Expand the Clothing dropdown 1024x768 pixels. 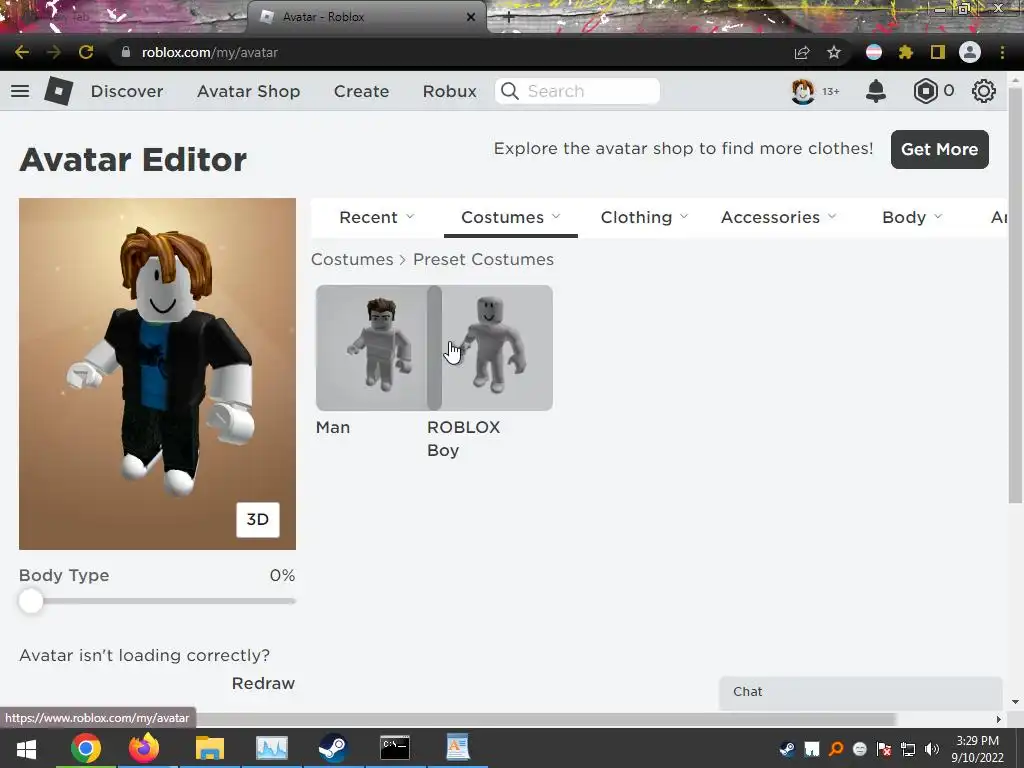click(x=644, y=217)
